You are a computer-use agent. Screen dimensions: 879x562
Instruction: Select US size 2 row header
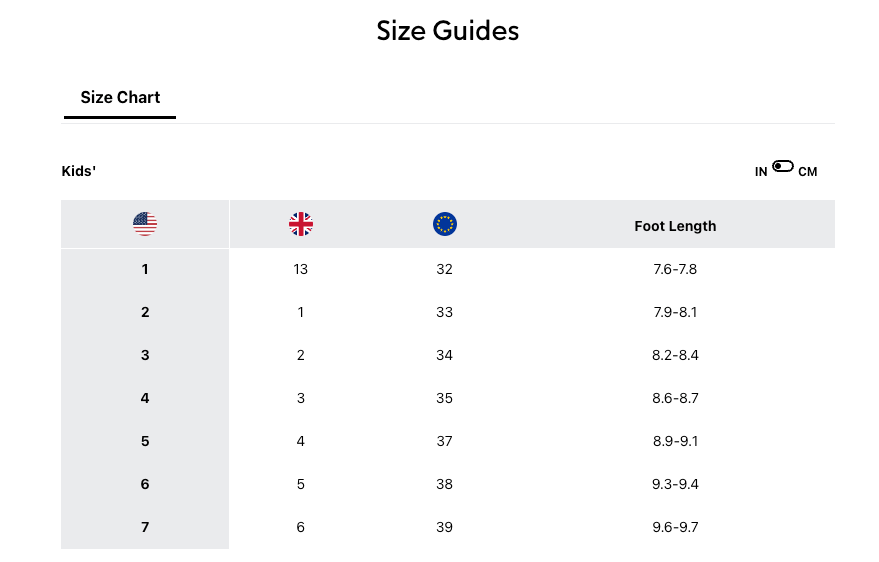click(145, 312)
